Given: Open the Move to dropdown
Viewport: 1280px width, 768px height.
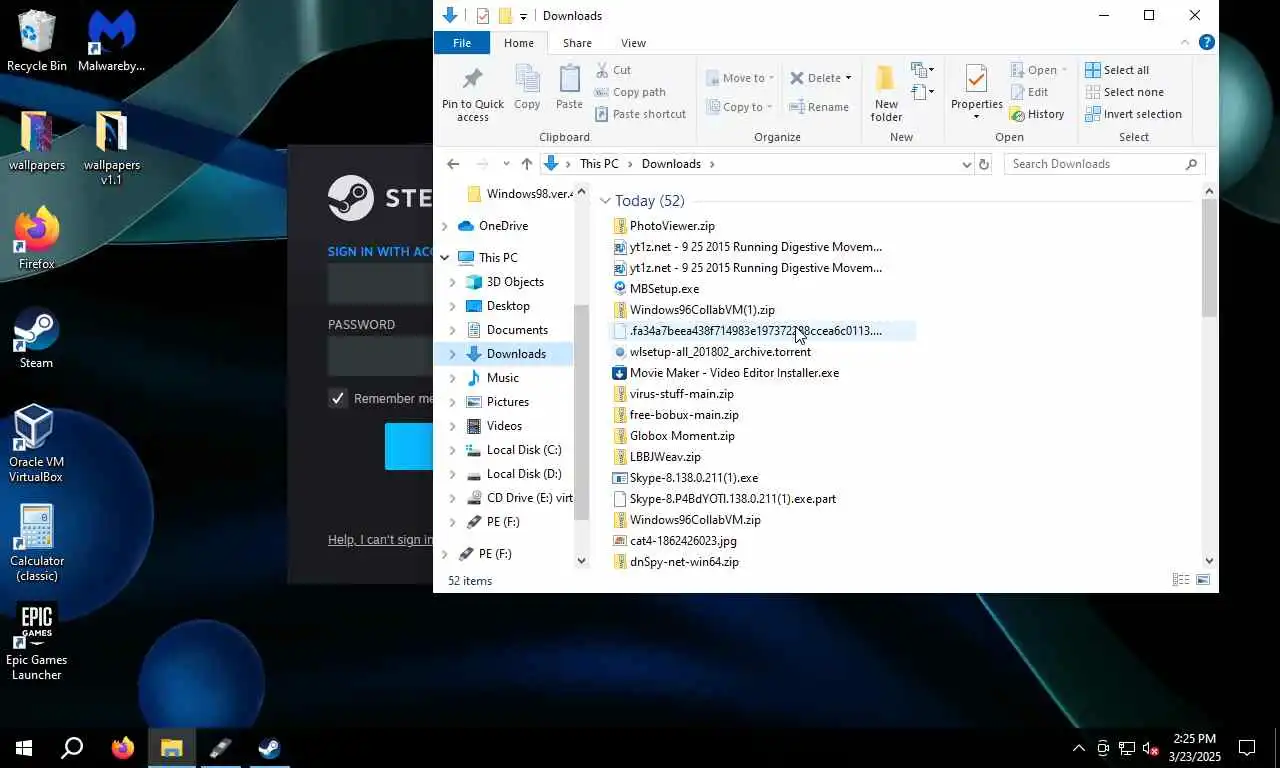Looking at the screenshot, I should 740,78.
